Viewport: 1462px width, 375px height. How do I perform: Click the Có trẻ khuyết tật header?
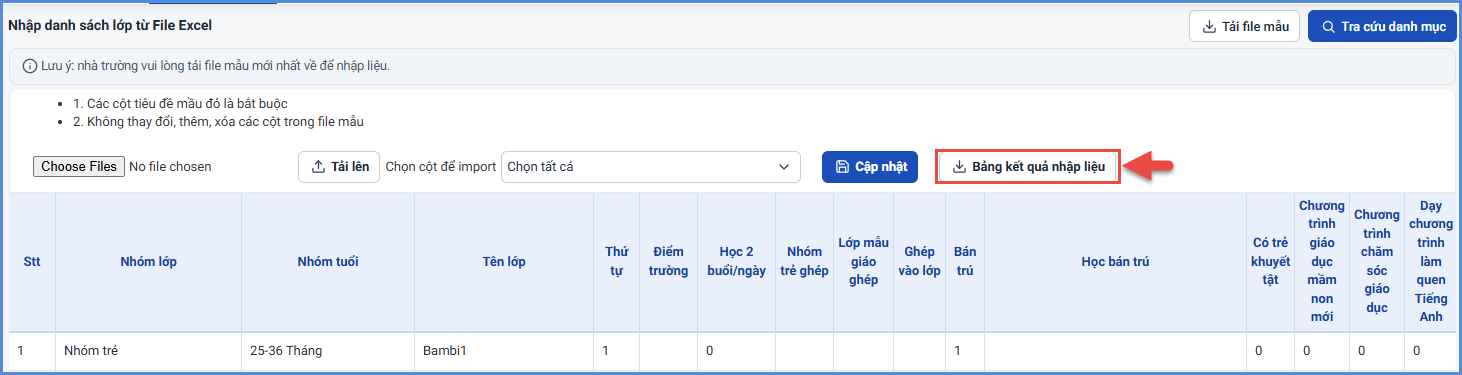point(1270,262)
